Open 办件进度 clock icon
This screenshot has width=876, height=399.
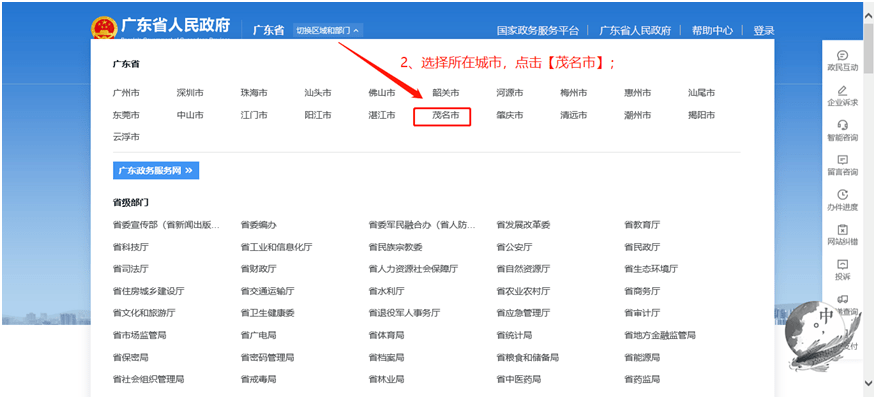pos(842,194)
